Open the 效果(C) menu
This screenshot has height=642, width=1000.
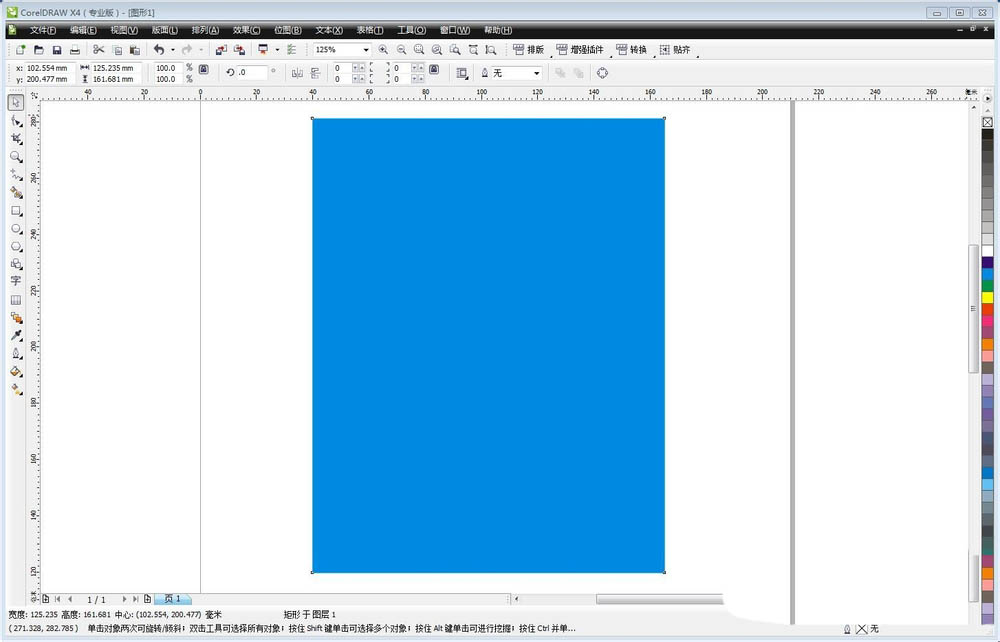246,31
